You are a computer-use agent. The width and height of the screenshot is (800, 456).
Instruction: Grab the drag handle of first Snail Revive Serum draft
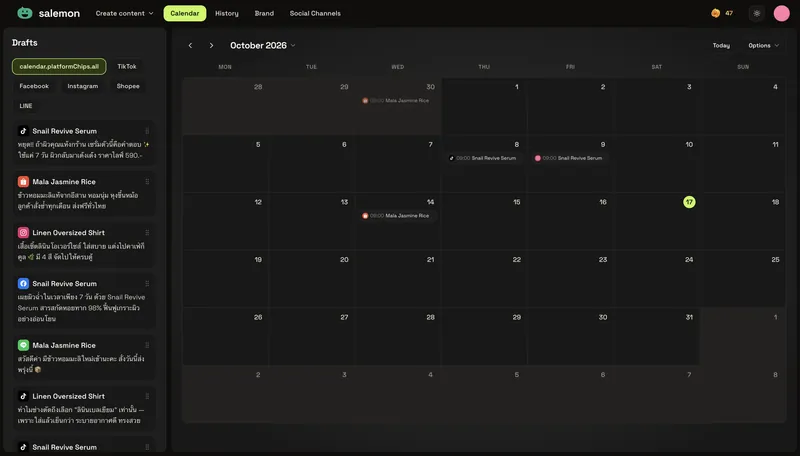click(147, 131)
